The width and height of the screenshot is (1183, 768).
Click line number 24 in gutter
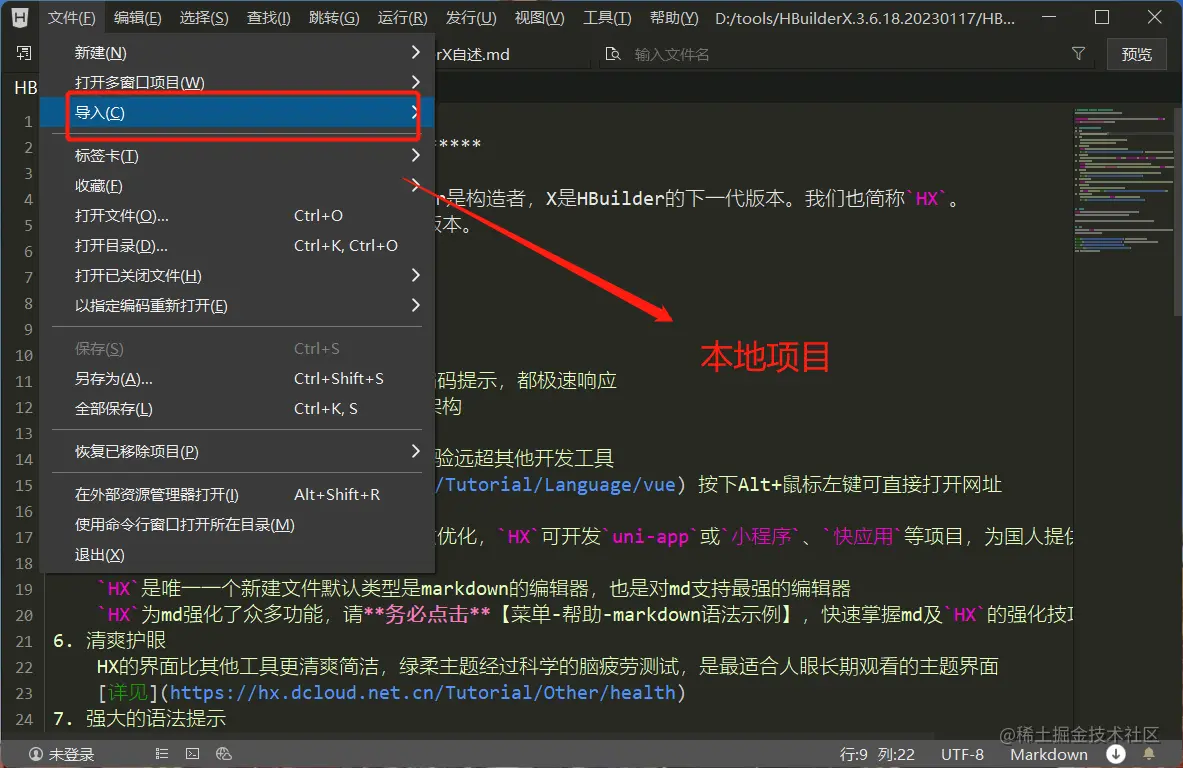24,719
